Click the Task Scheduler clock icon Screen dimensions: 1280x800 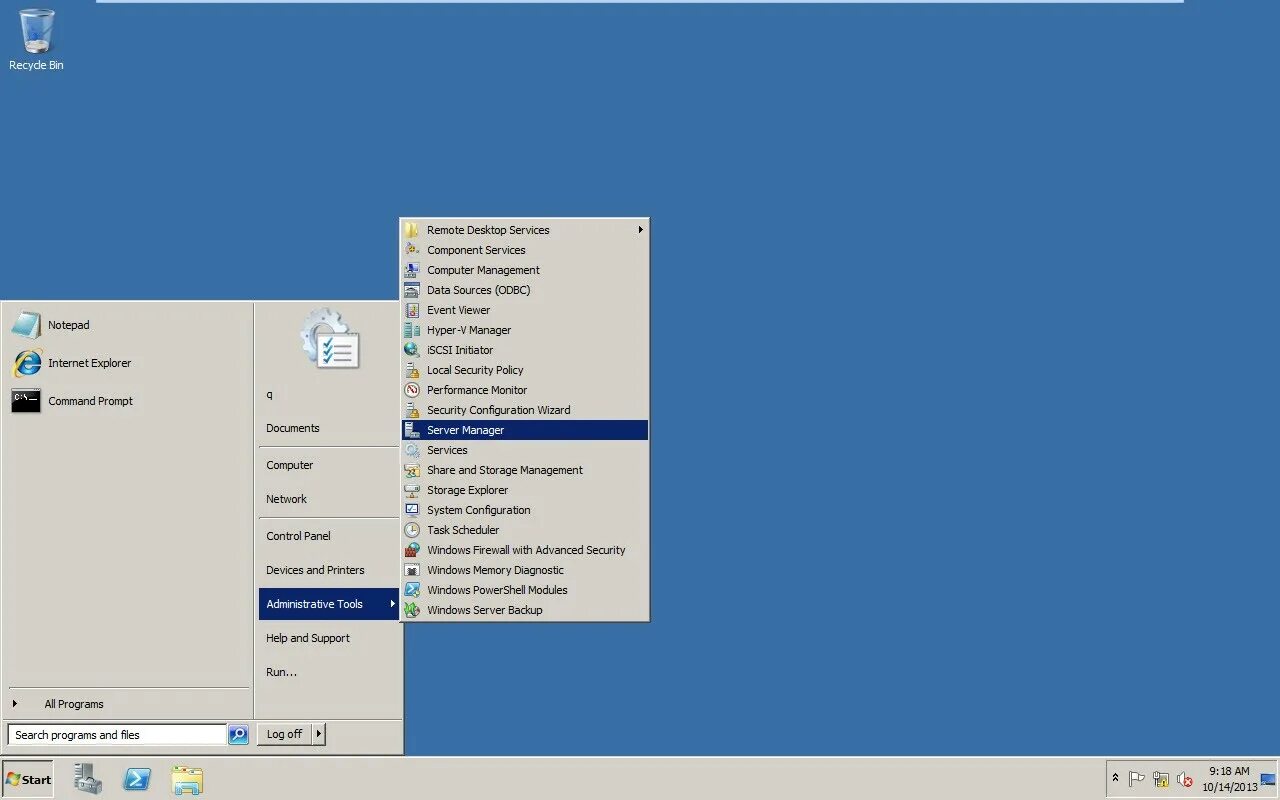pos(412,530)
